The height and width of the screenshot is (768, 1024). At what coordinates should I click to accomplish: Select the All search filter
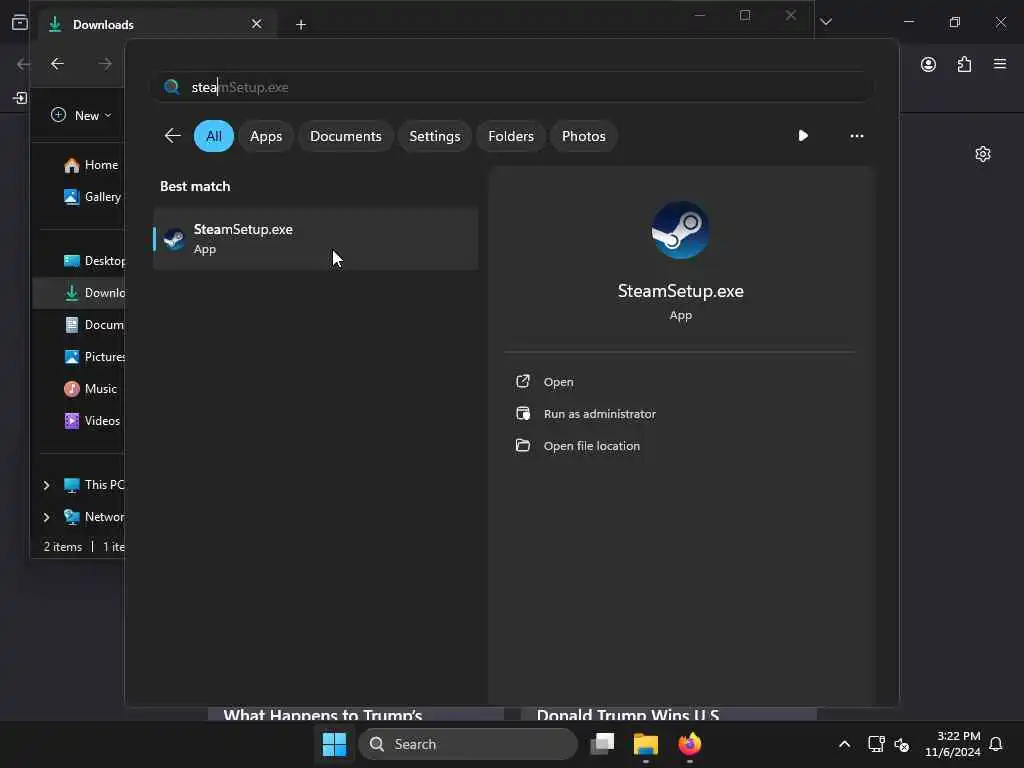click(214, 136)
